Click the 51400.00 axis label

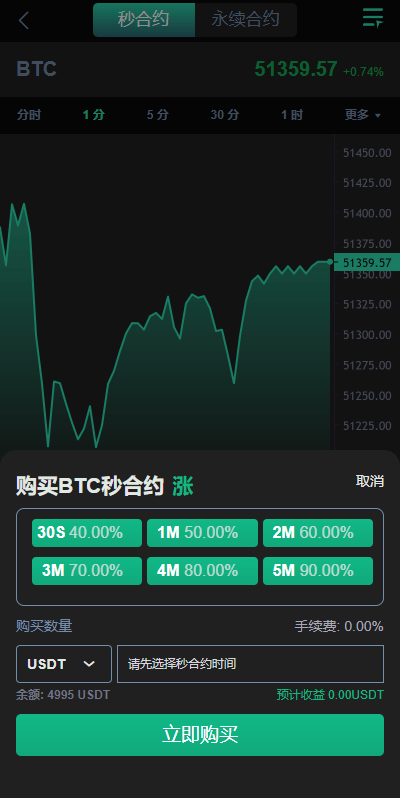[x=367, y=214]
